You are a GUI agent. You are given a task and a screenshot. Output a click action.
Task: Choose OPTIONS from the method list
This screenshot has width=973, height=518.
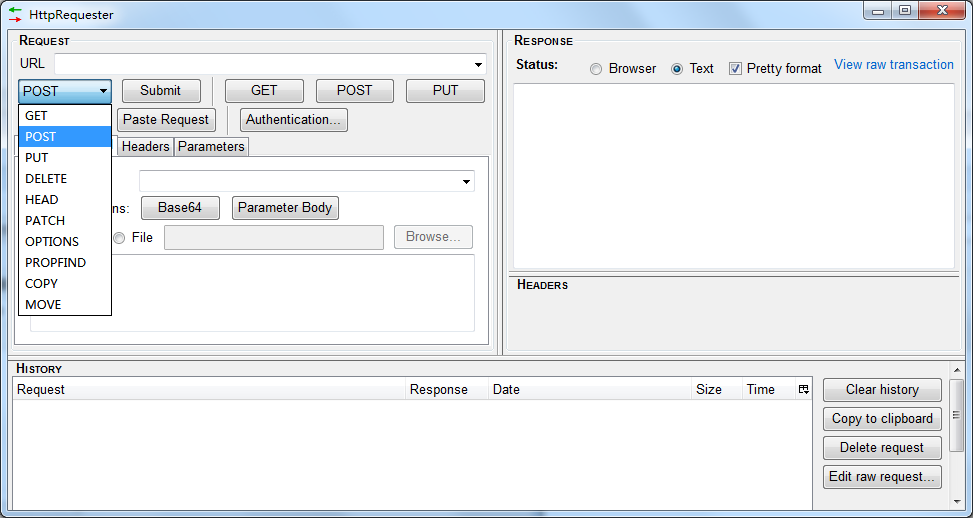[52, 242]
